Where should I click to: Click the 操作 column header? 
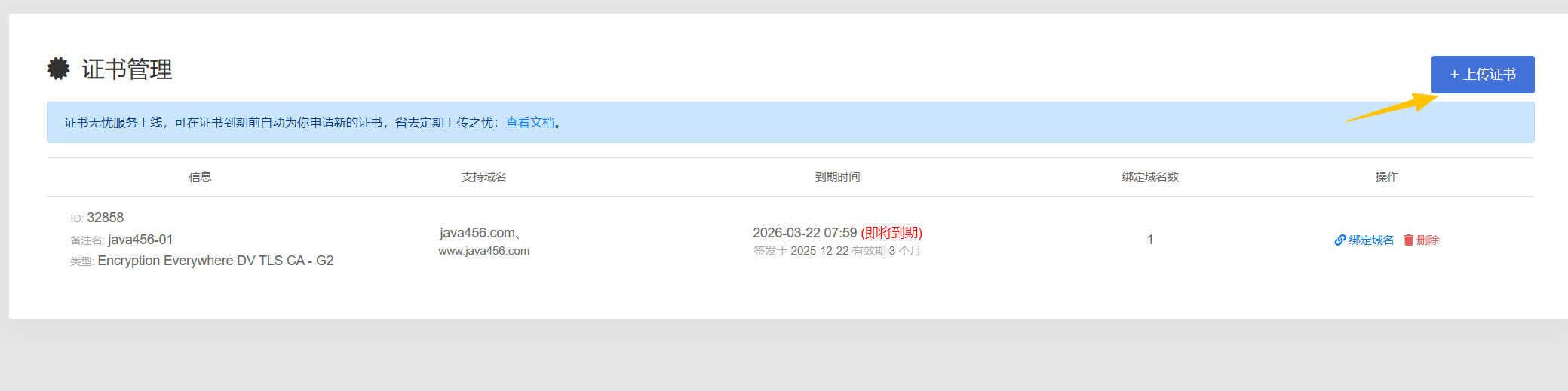1386,177
